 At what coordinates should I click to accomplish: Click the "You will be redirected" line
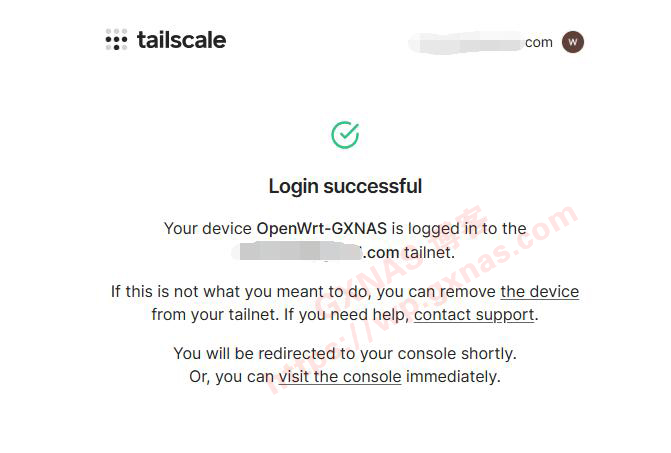coord(345,354)
